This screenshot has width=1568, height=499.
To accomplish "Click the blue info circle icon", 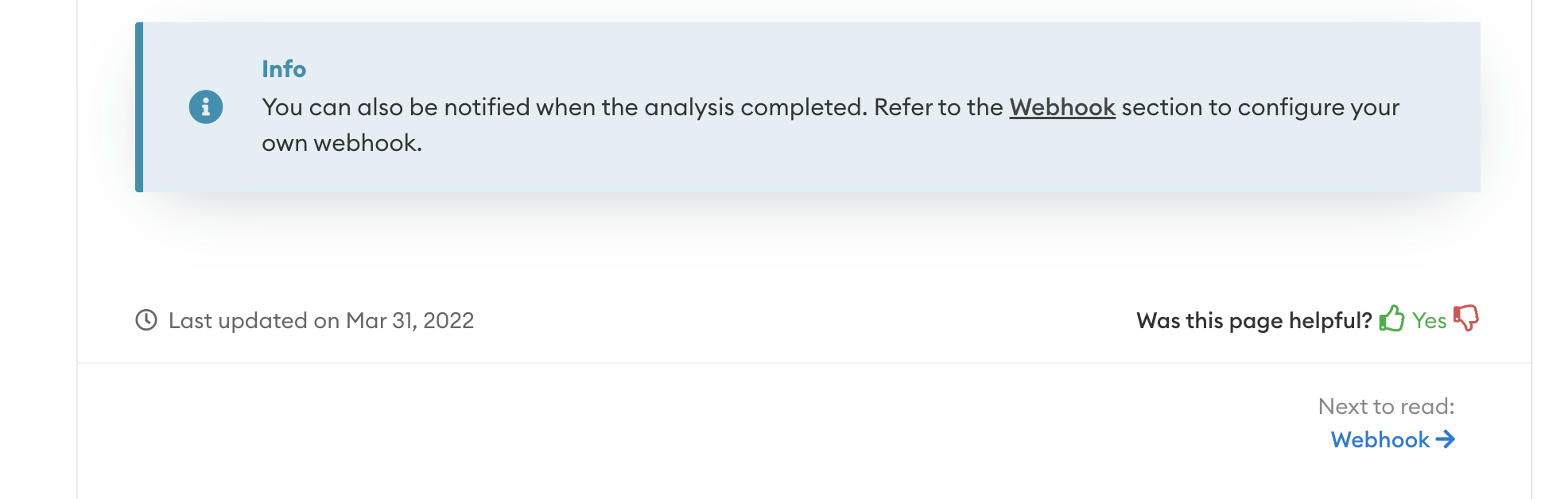I will [206, 106].
